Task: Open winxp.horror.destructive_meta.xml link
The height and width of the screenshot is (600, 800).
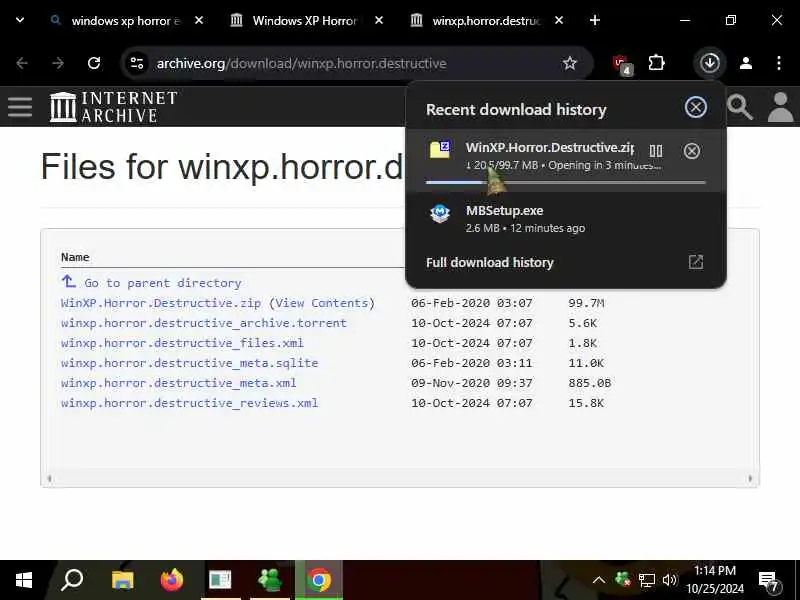Action: point(179,383)
